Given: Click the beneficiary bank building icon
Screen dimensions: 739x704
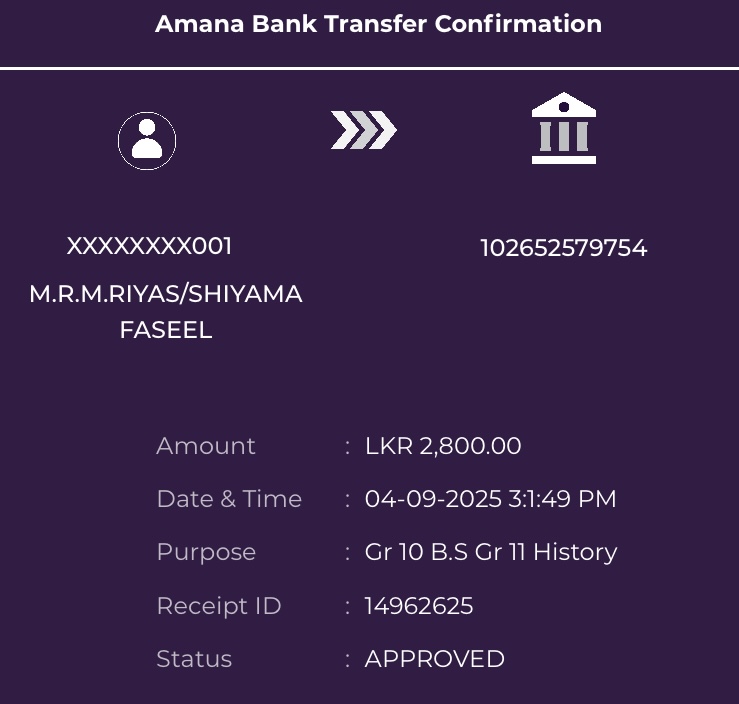Looking at the screenshot, I should tap(564, 129).
